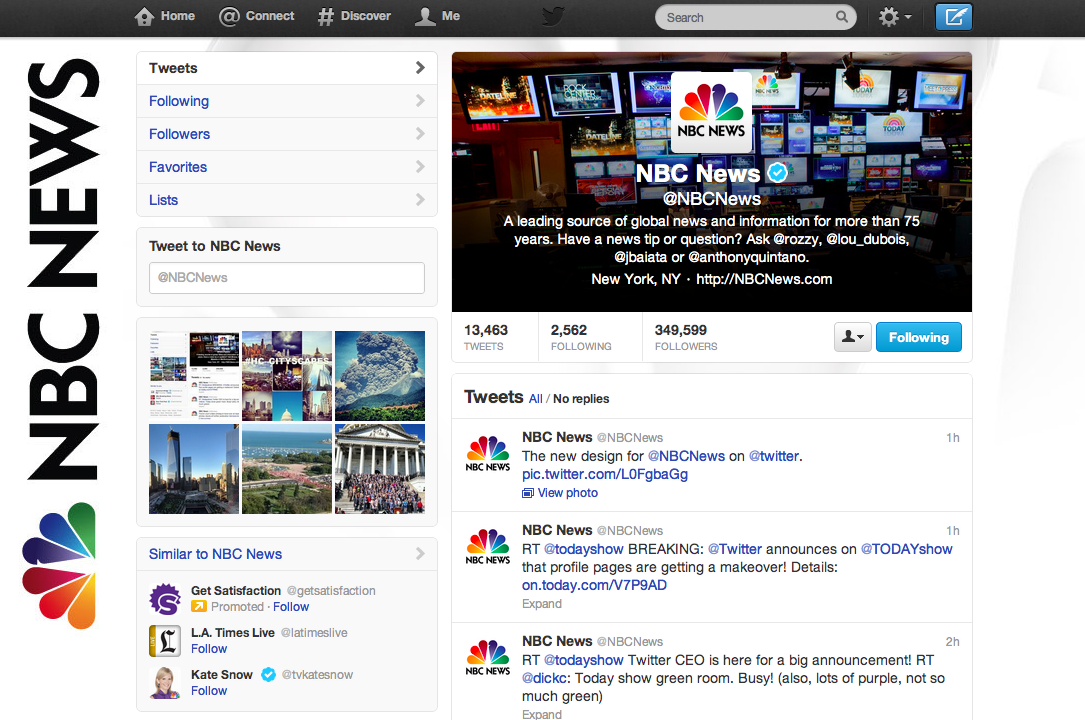The image size is (1085, 720).
Task: Click the Connect @ icon
Action: click(x=228, y=16)
